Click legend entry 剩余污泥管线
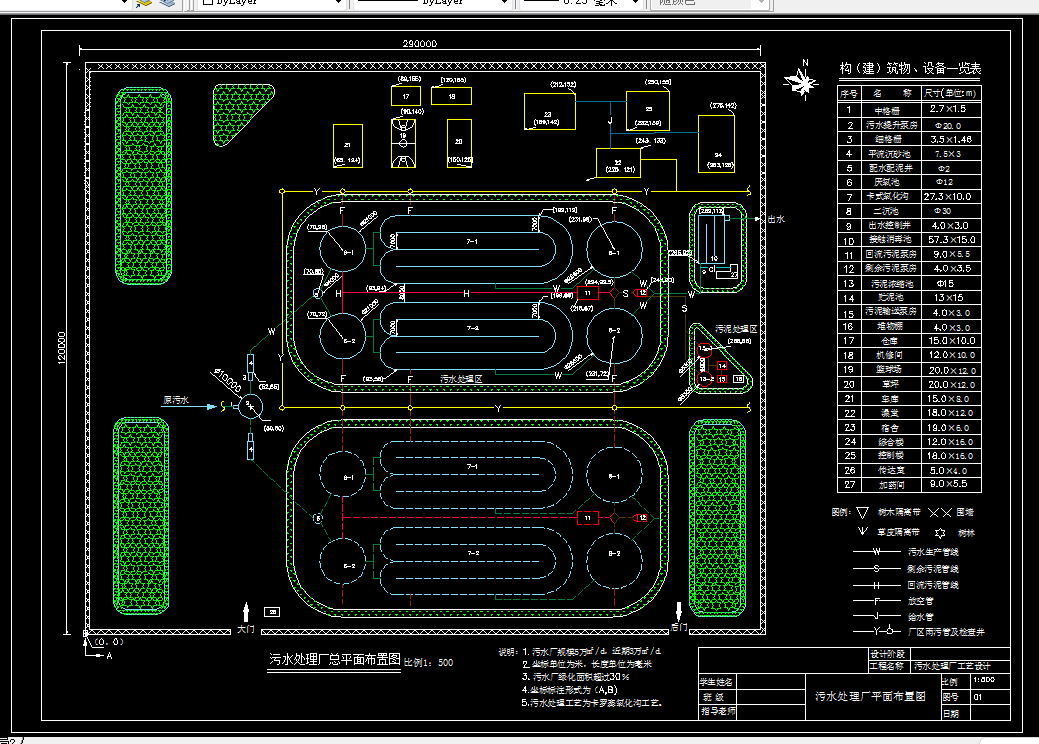This screenshot has height=744, width=1039. point(933,568)
